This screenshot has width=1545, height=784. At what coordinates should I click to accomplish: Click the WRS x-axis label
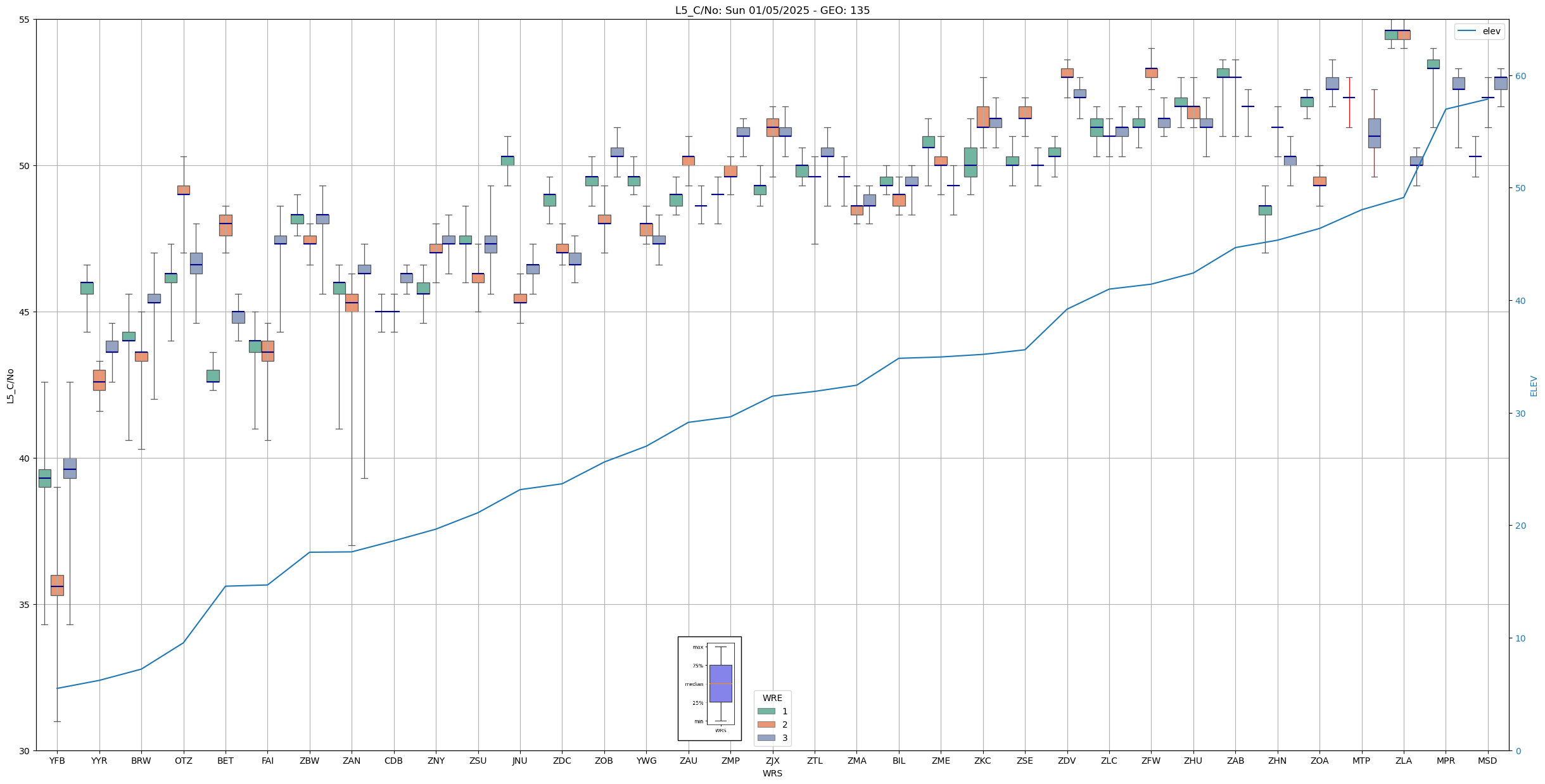772,774
